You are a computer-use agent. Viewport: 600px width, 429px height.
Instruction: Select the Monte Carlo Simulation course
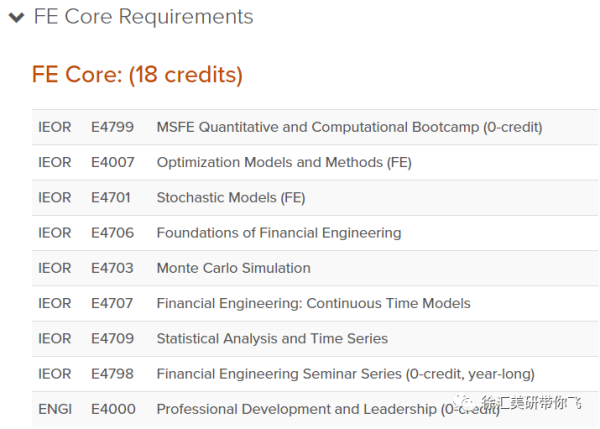[233, 268]
